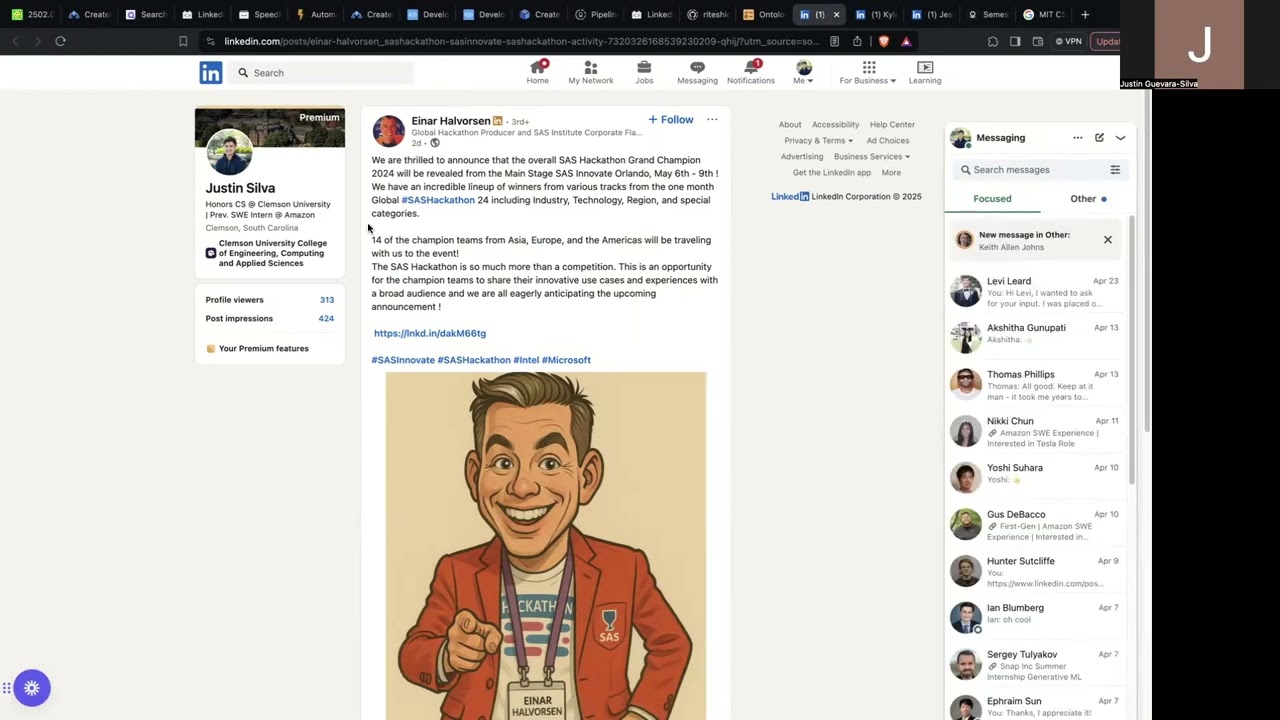
Task: Open the #SASHackathon hashtag in post text
Action: (x=438, y=200)
